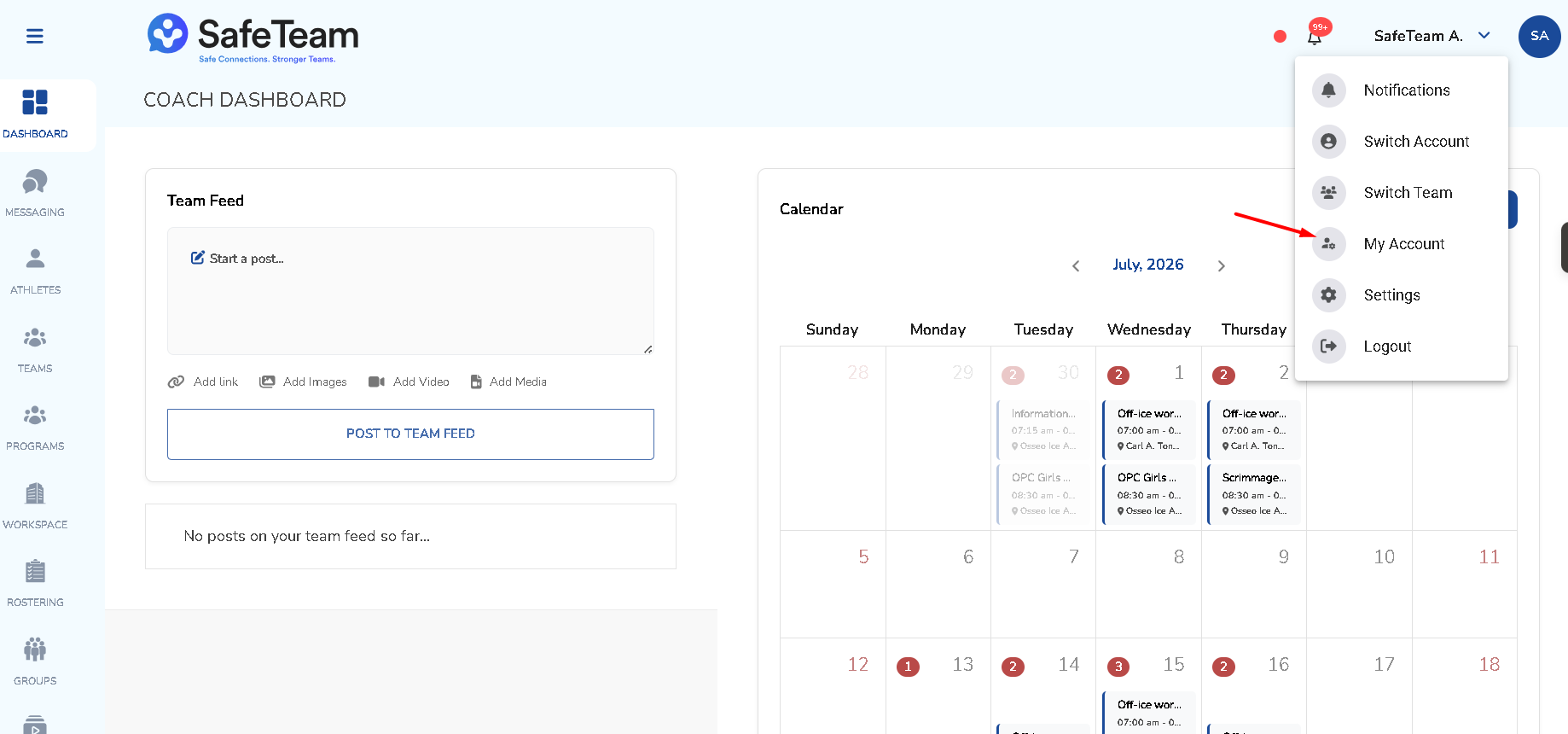Open Information event on Tuesday 30

(x=1043, y=429)
